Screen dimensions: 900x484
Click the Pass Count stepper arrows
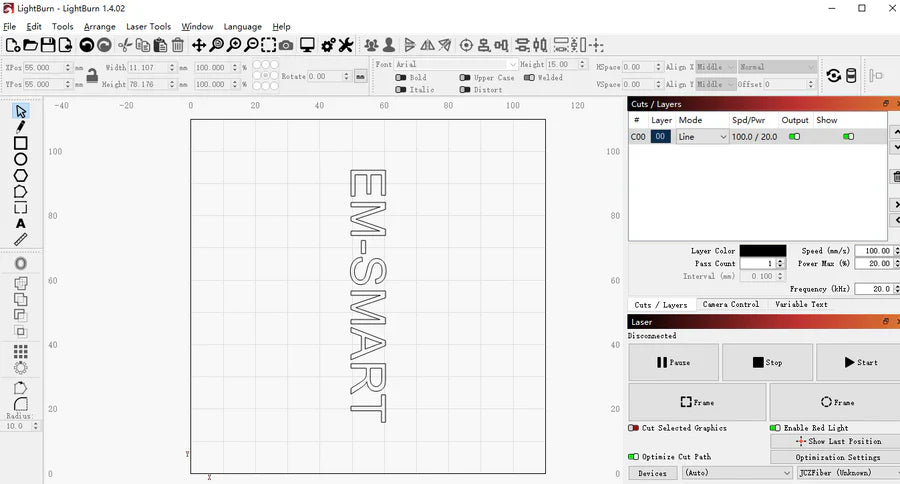pyautogui.click(x=780, y=264)
